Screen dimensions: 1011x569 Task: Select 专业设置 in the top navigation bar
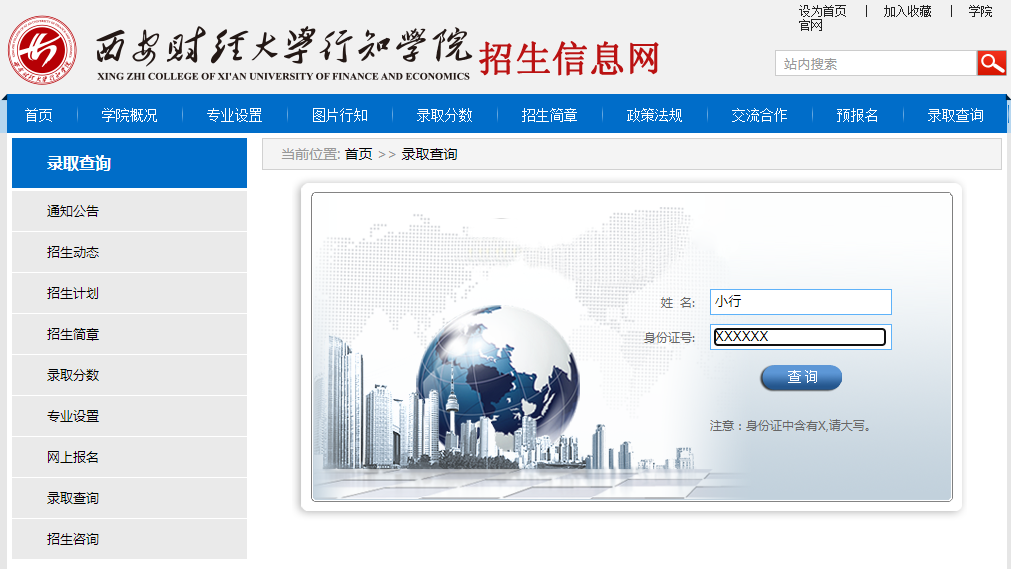234,115
